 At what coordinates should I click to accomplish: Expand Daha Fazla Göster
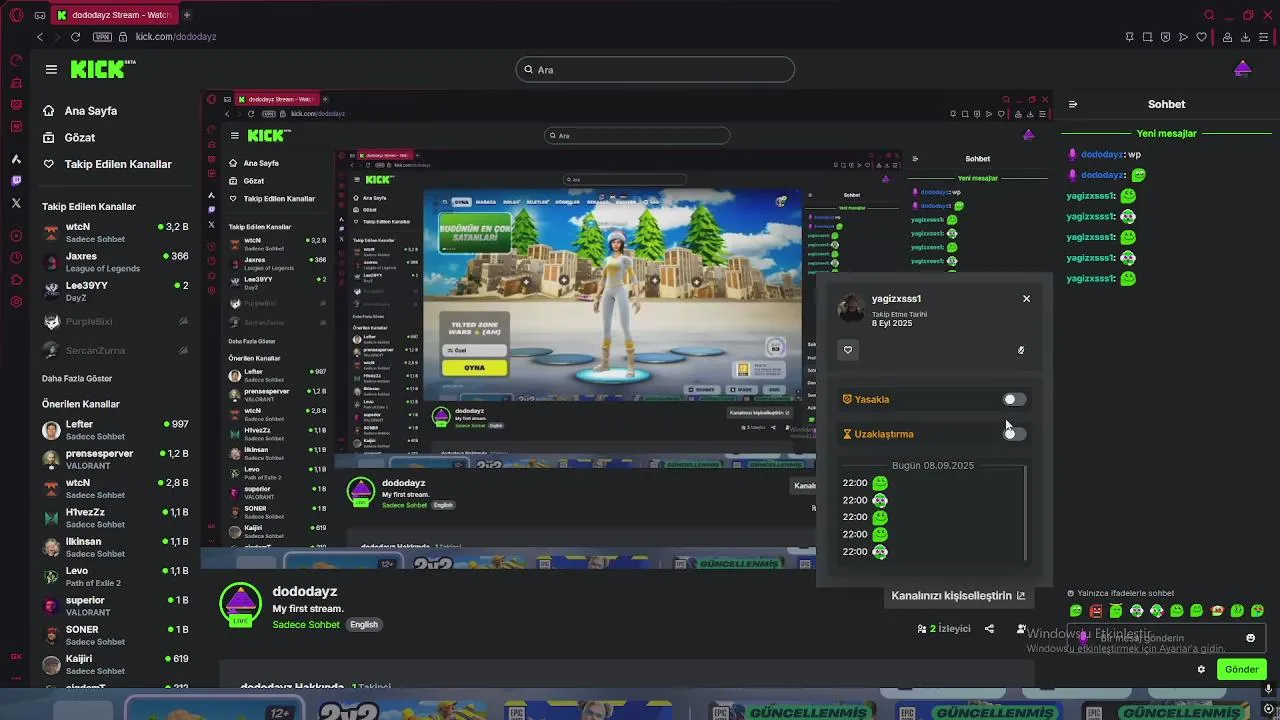pos(77,379)
